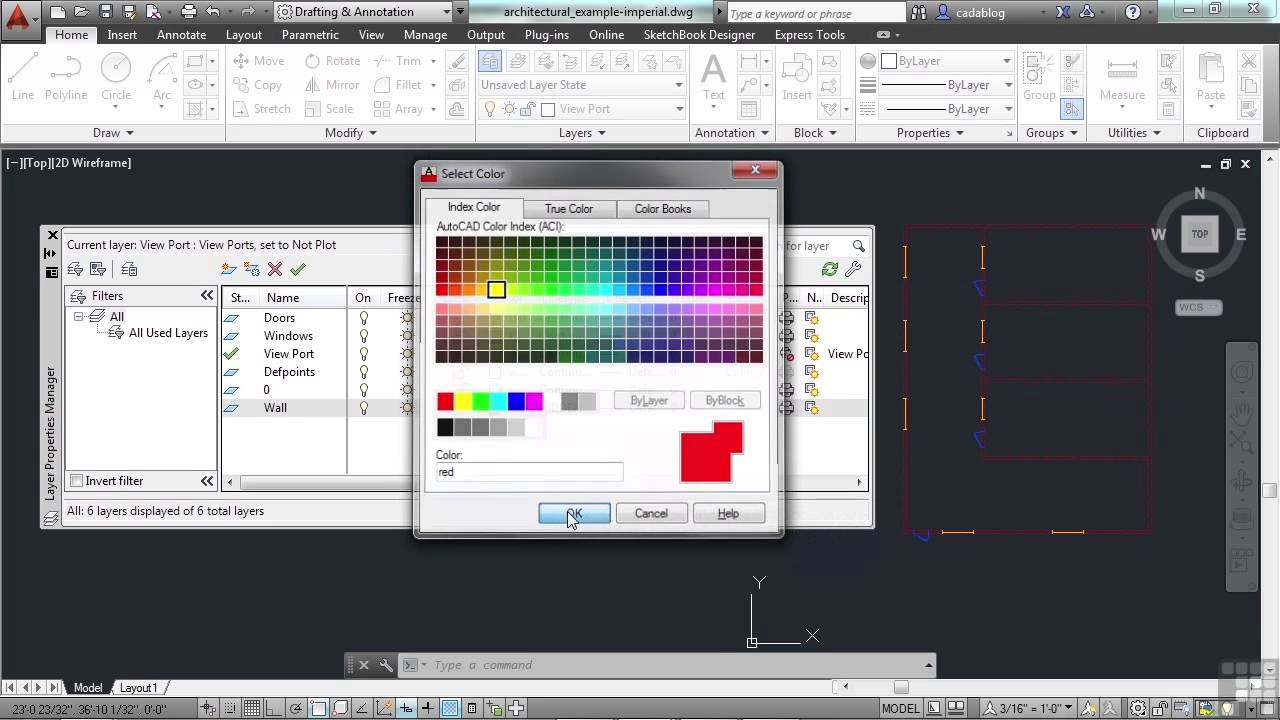1280x720 pixels.
Task: Click New Layer icon in Layer Manager
Action: pyautogui.click(x=229, y=269)
